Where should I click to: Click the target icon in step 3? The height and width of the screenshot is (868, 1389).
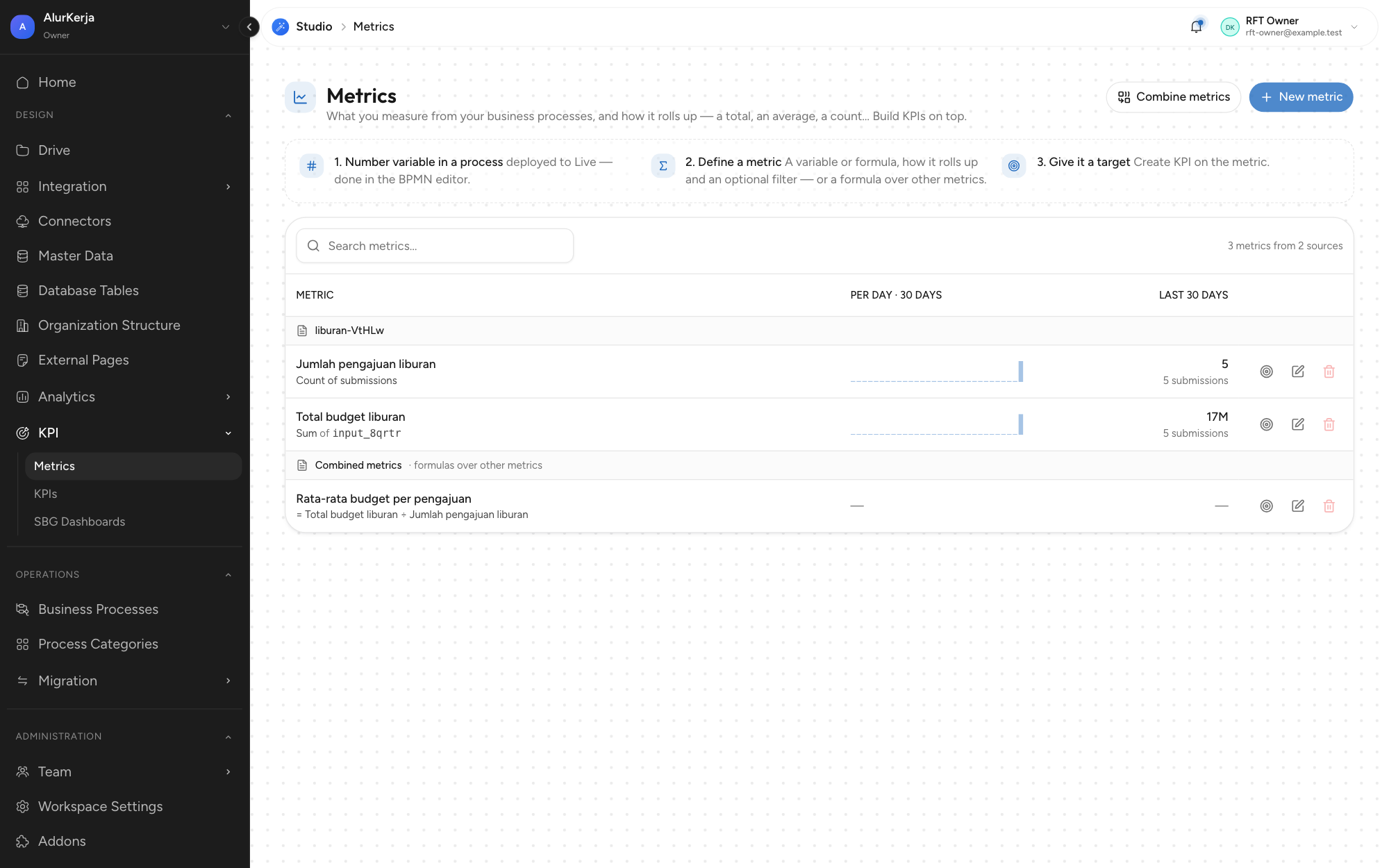pyautogui.click(x=1014, y=166)
